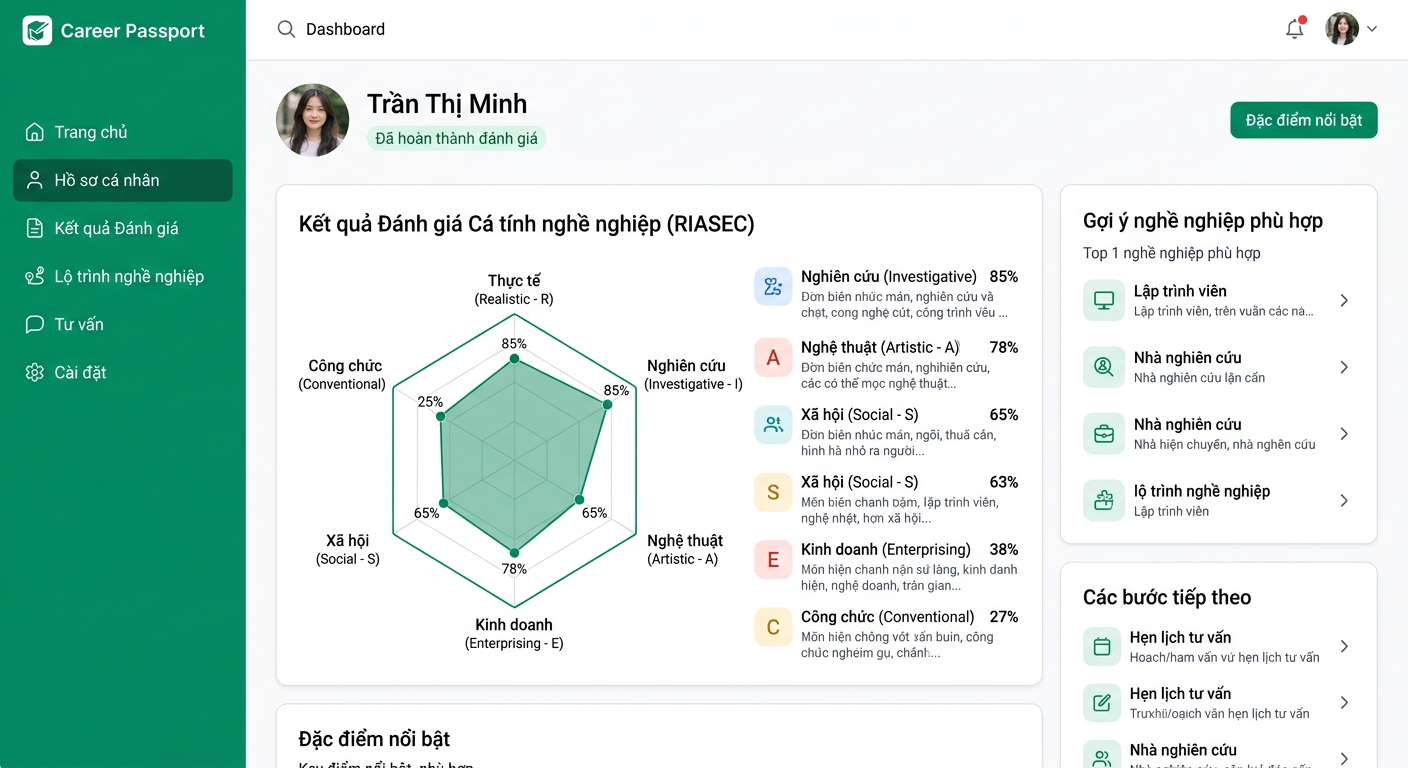Open the avatar dropdown chevron
The image size is (1408, 768).
[x=1372, y=29]
